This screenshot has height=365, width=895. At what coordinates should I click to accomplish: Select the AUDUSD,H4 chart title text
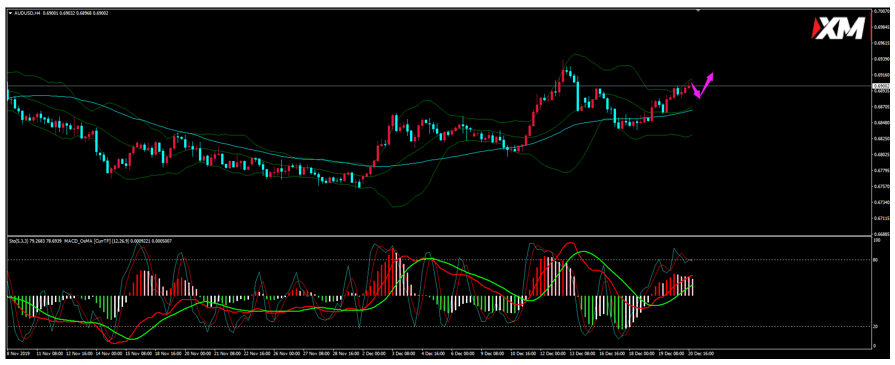[26, 12]
